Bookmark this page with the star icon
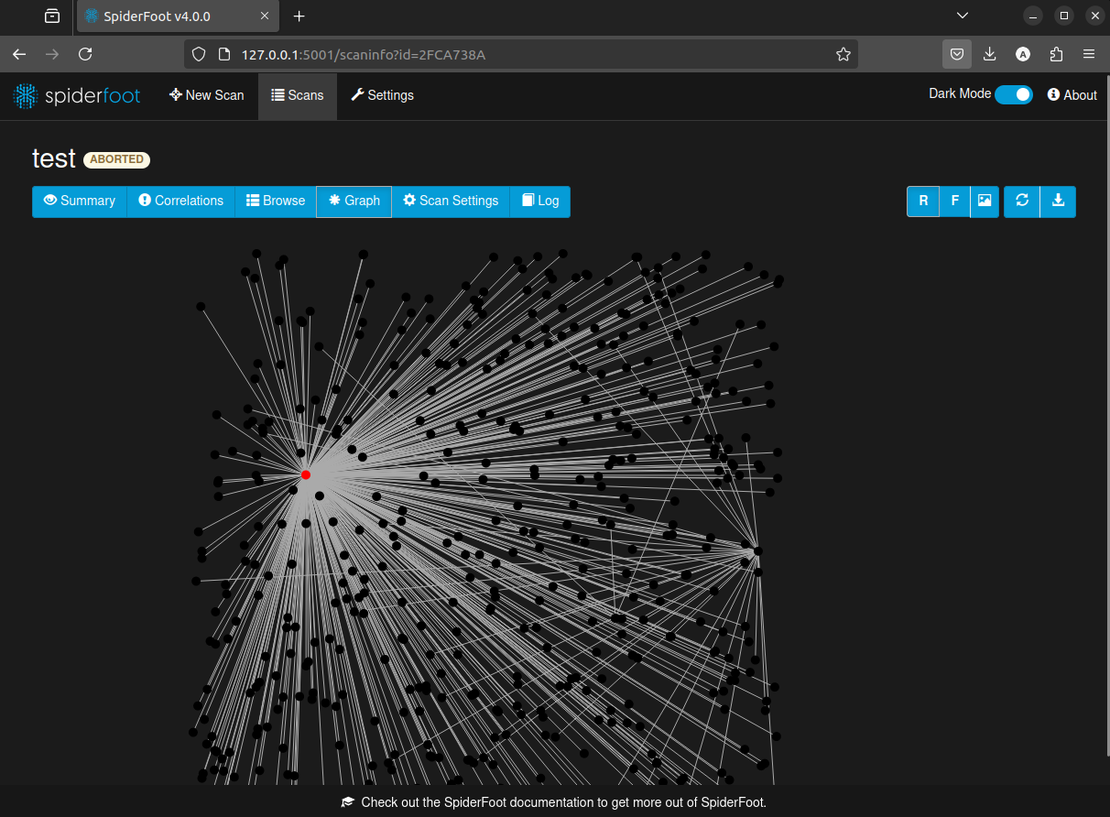1110x817 pixels. click(x=843, y=54)
